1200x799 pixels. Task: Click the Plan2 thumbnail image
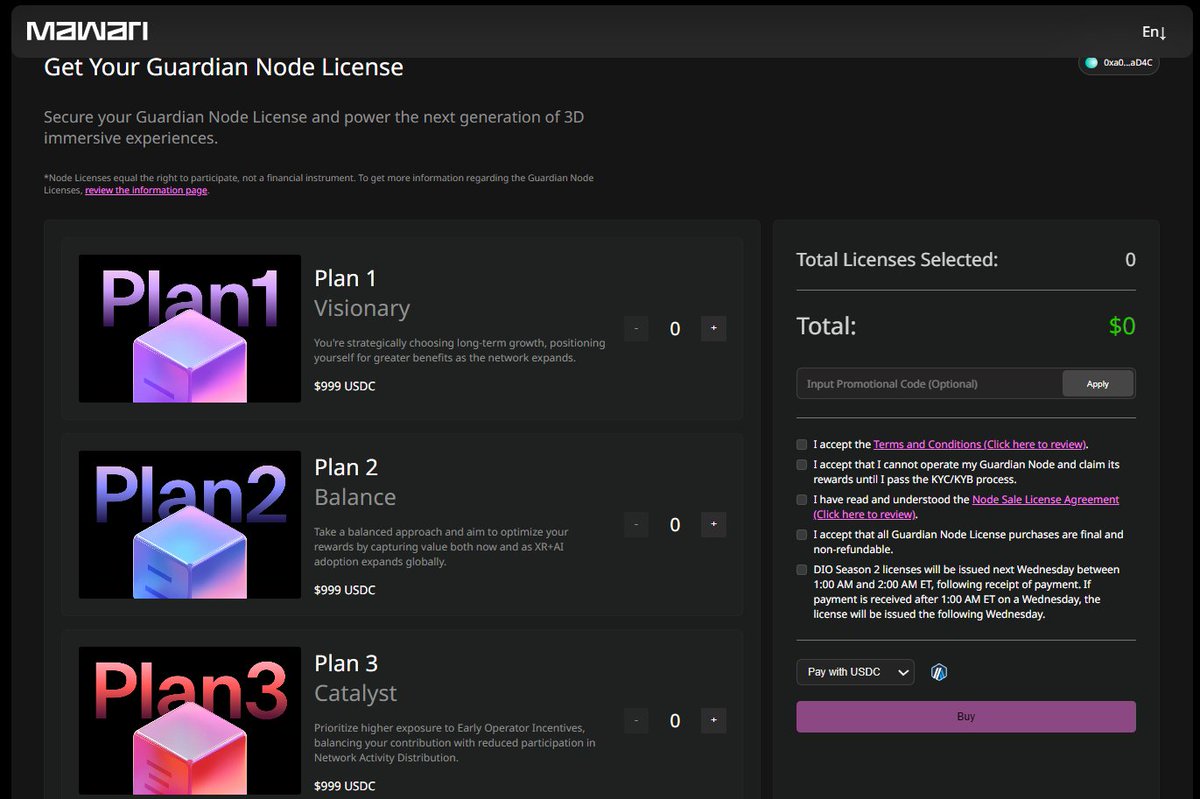[x=190, y=525]
